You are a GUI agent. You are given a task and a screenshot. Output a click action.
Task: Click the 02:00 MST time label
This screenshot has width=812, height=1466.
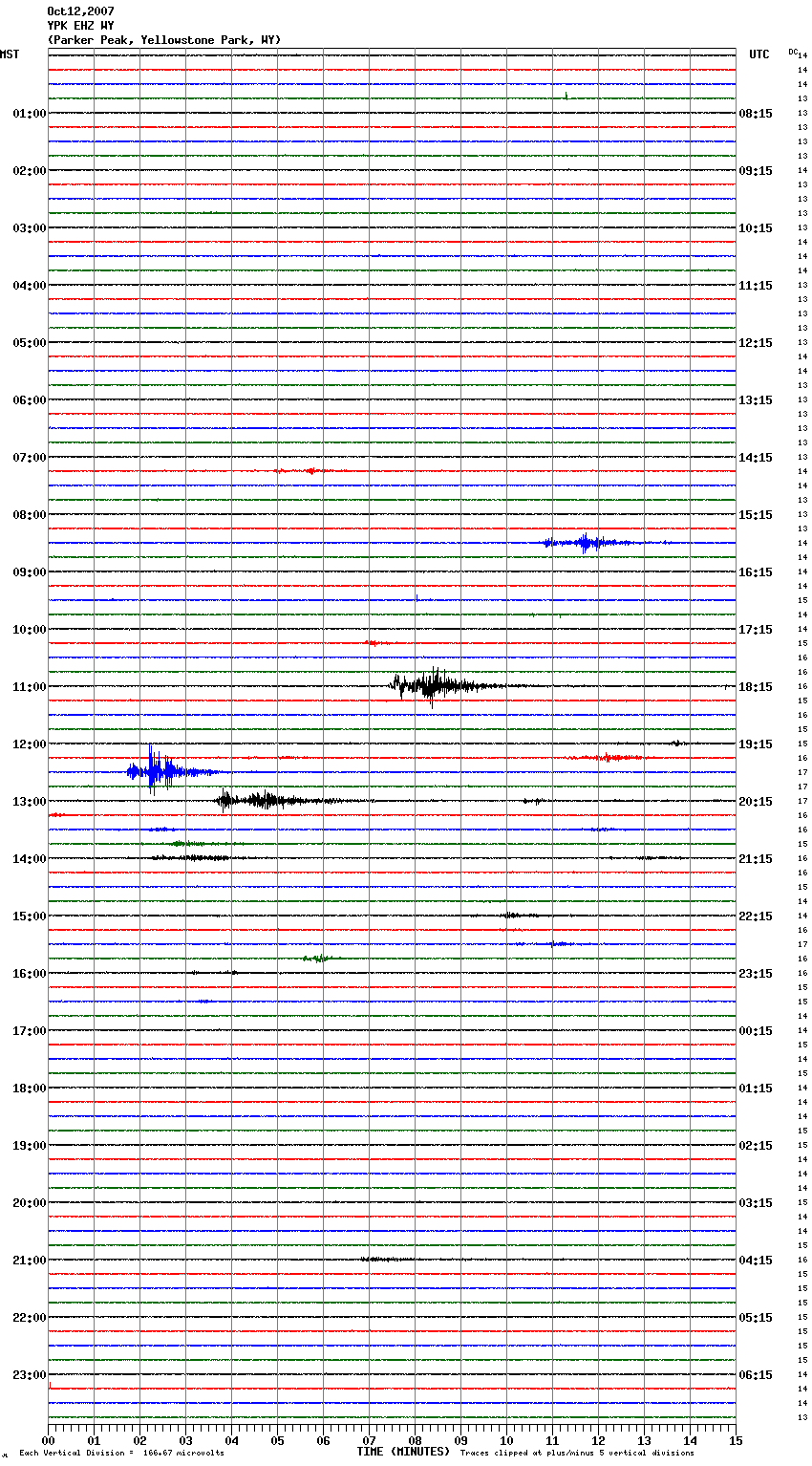[29, 171]
